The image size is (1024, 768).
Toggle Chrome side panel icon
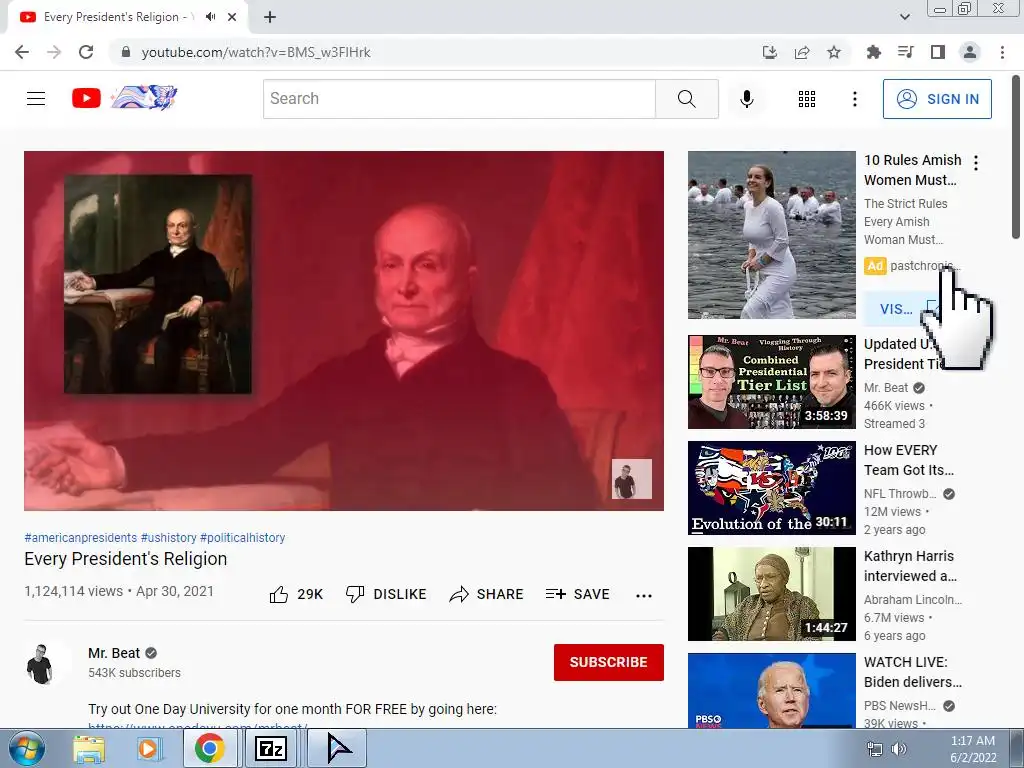point(938,52)
